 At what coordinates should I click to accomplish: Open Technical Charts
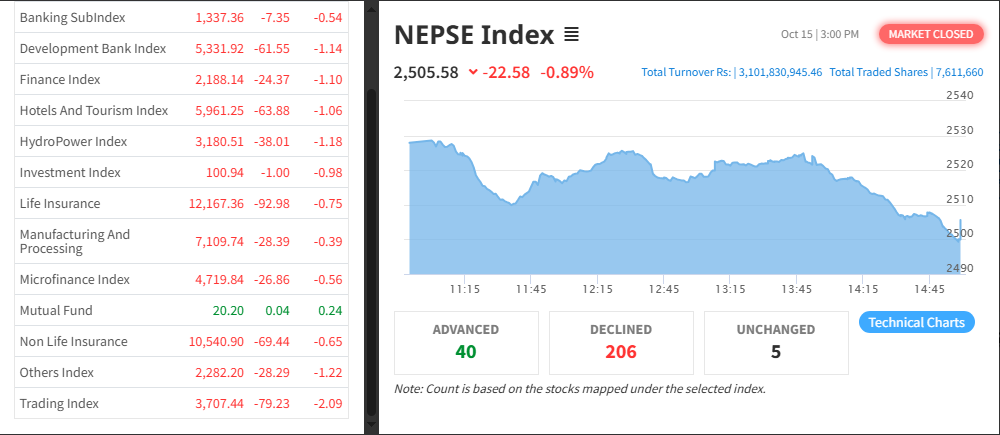coord(916,322)
